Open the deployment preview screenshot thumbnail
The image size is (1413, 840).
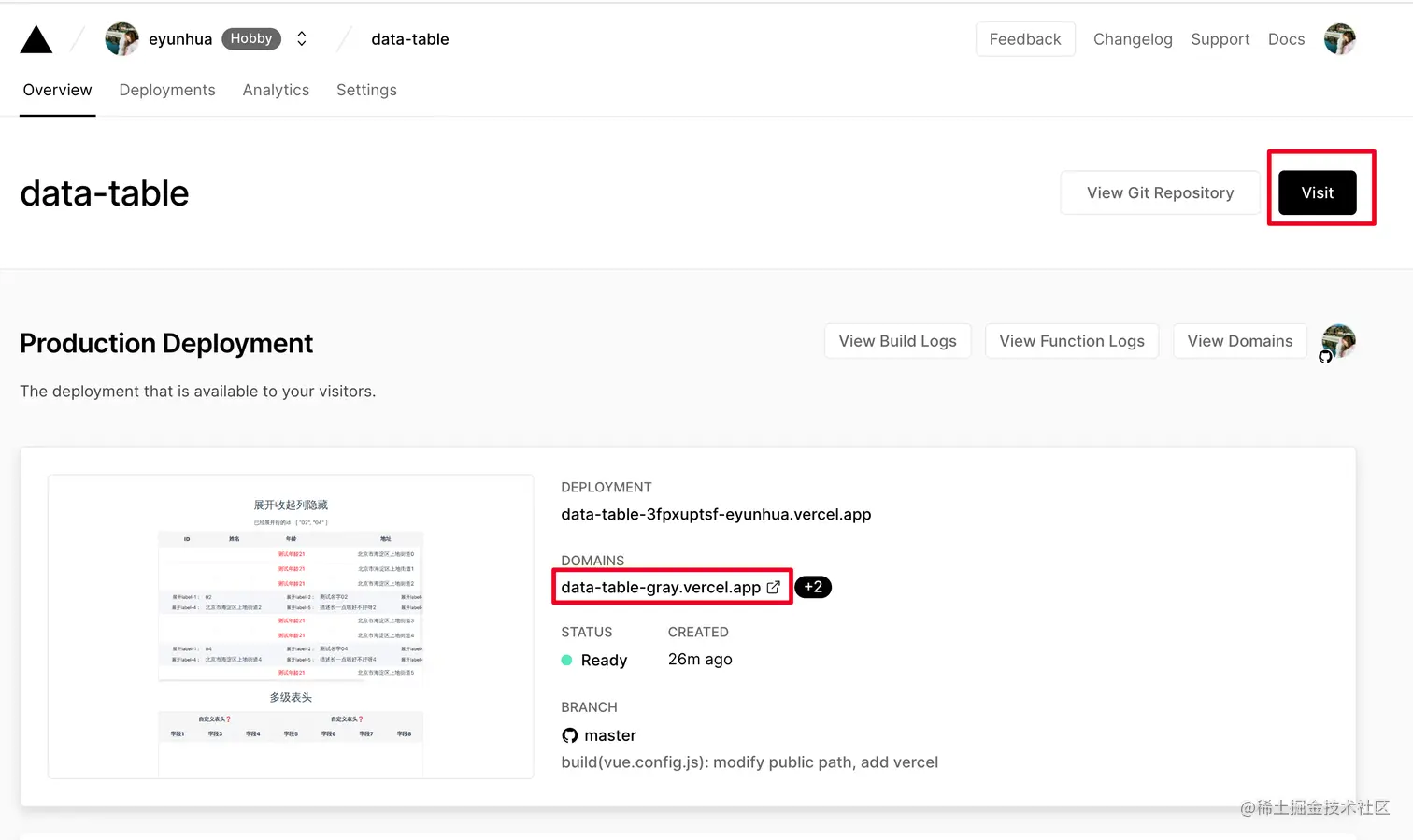291,626
